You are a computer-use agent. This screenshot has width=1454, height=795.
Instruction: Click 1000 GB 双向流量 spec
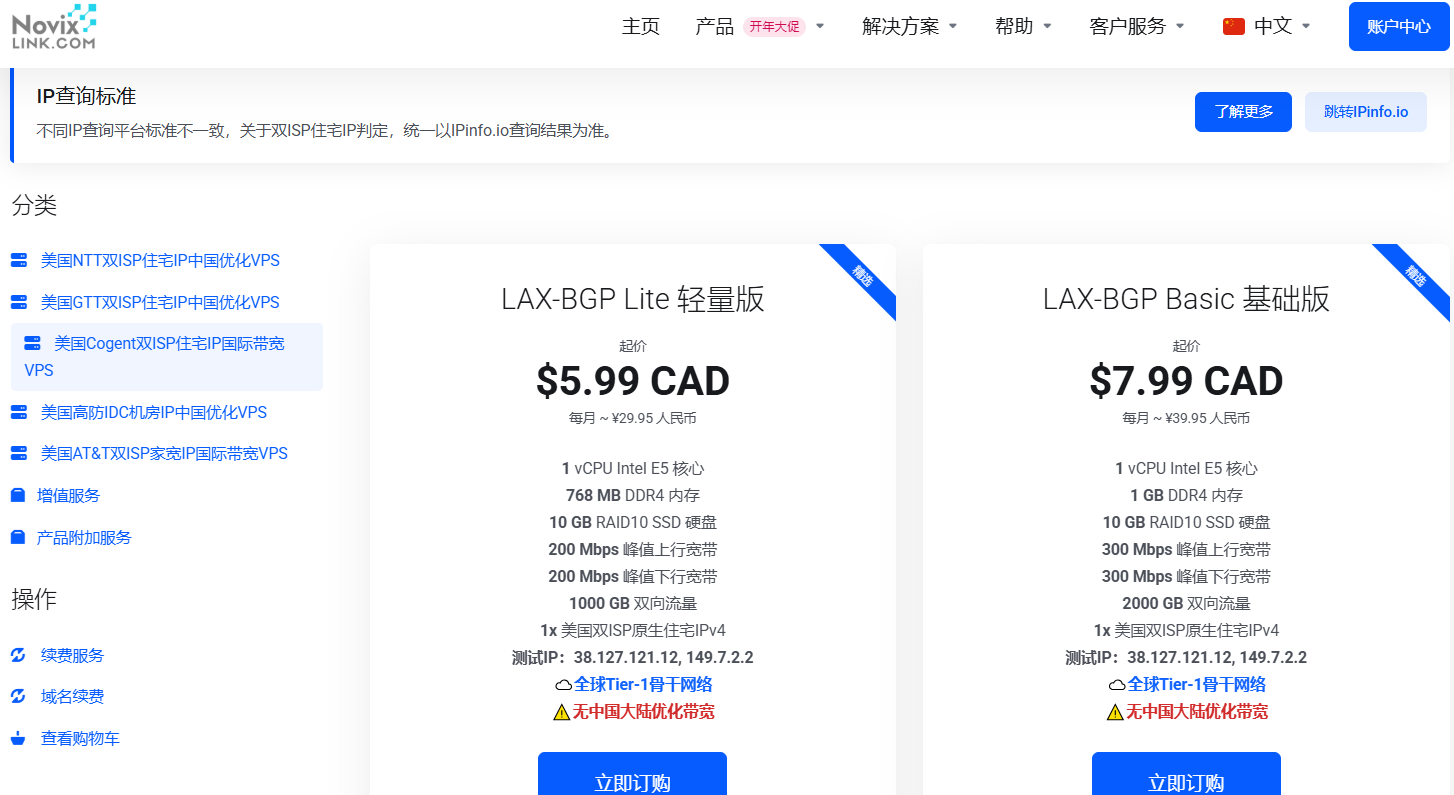(x=633, y=603)
